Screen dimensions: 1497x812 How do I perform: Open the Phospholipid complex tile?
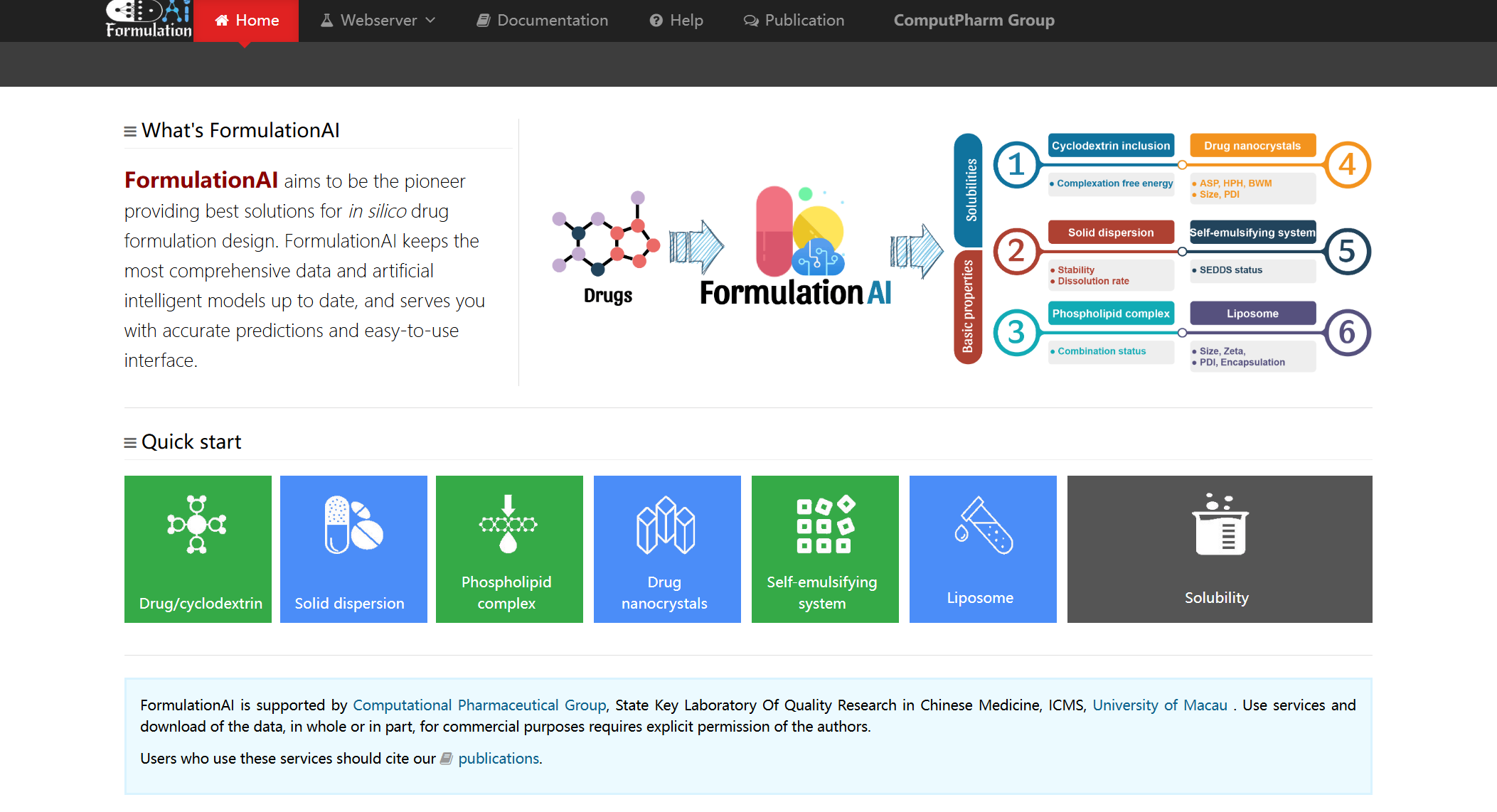[509, 549]
